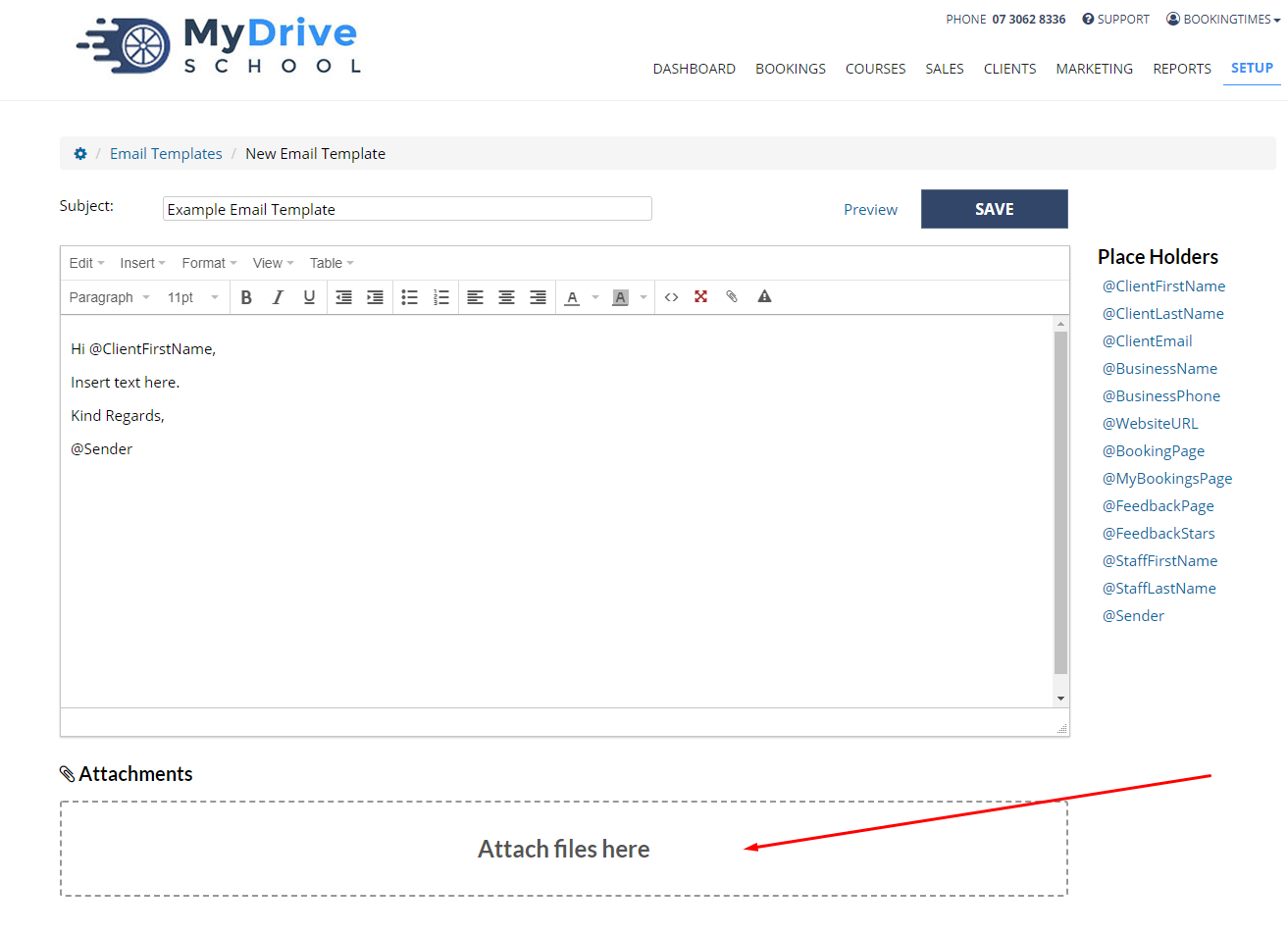The height and width of the screenshot is (936, 1288).
Task: Insert @BookingPage placeholder
Action: 1154,451
